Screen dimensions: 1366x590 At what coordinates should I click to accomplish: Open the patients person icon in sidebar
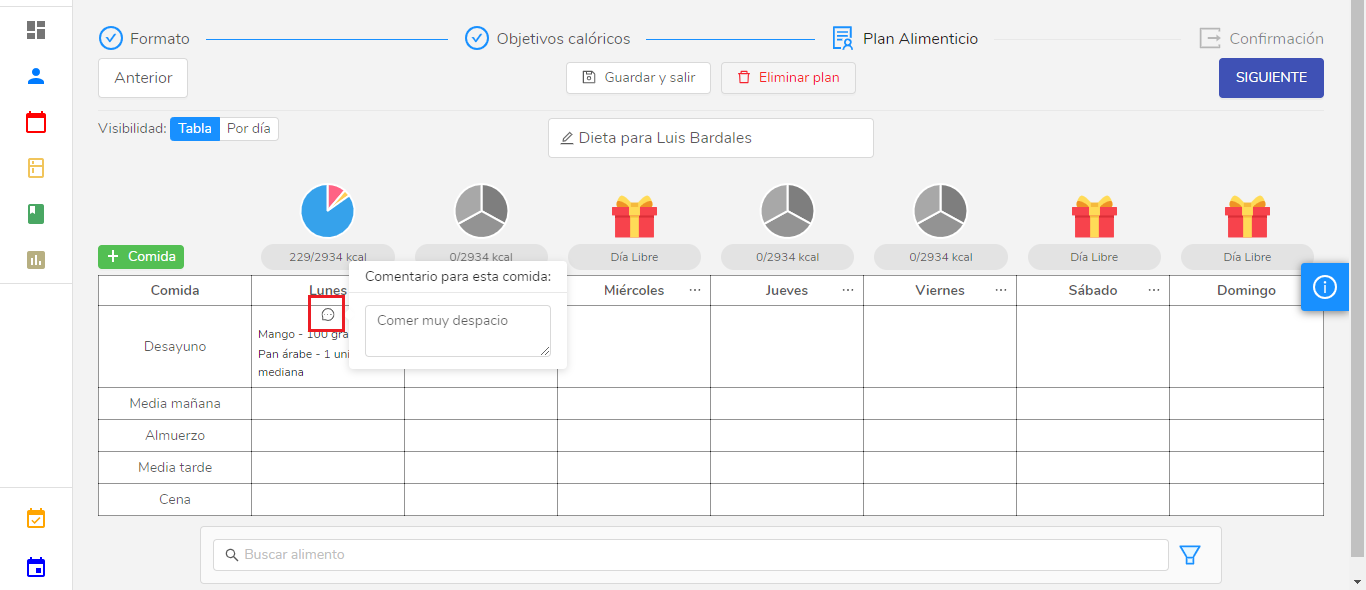[36, 76]
